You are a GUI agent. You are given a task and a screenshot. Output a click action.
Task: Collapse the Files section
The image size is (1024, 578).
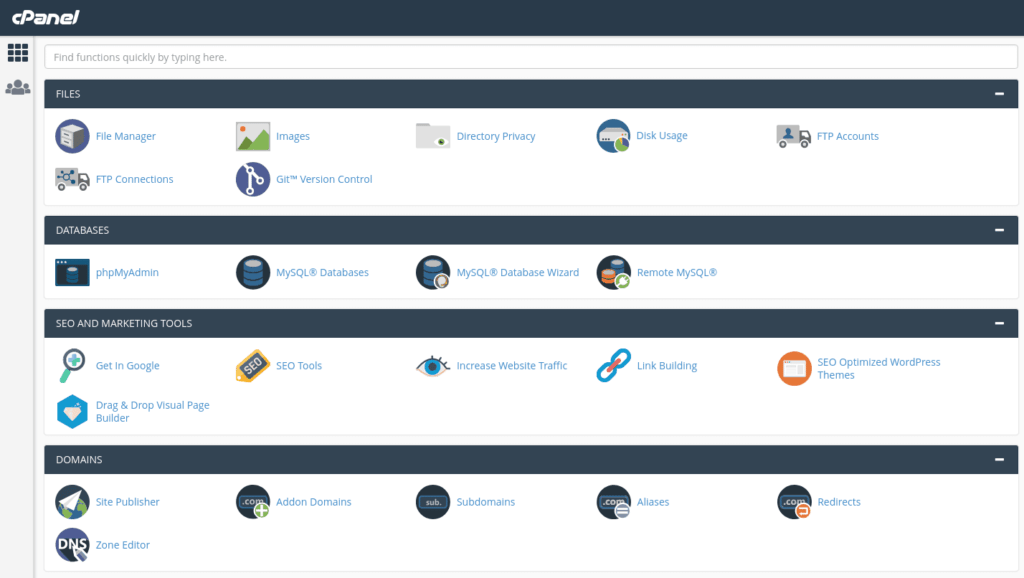tap(999, 94)
